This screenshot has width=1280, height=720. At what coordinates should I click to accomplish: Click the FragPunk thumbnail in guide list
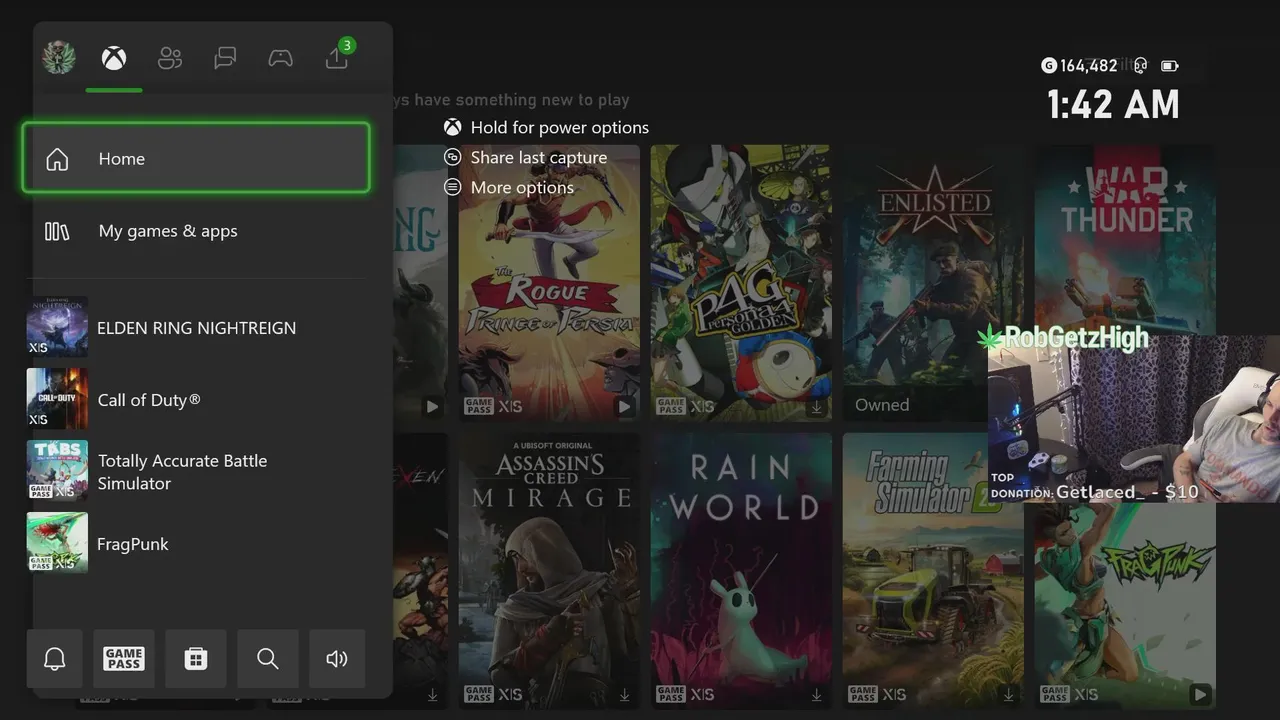pyautogui.click(x=57, y=543)
